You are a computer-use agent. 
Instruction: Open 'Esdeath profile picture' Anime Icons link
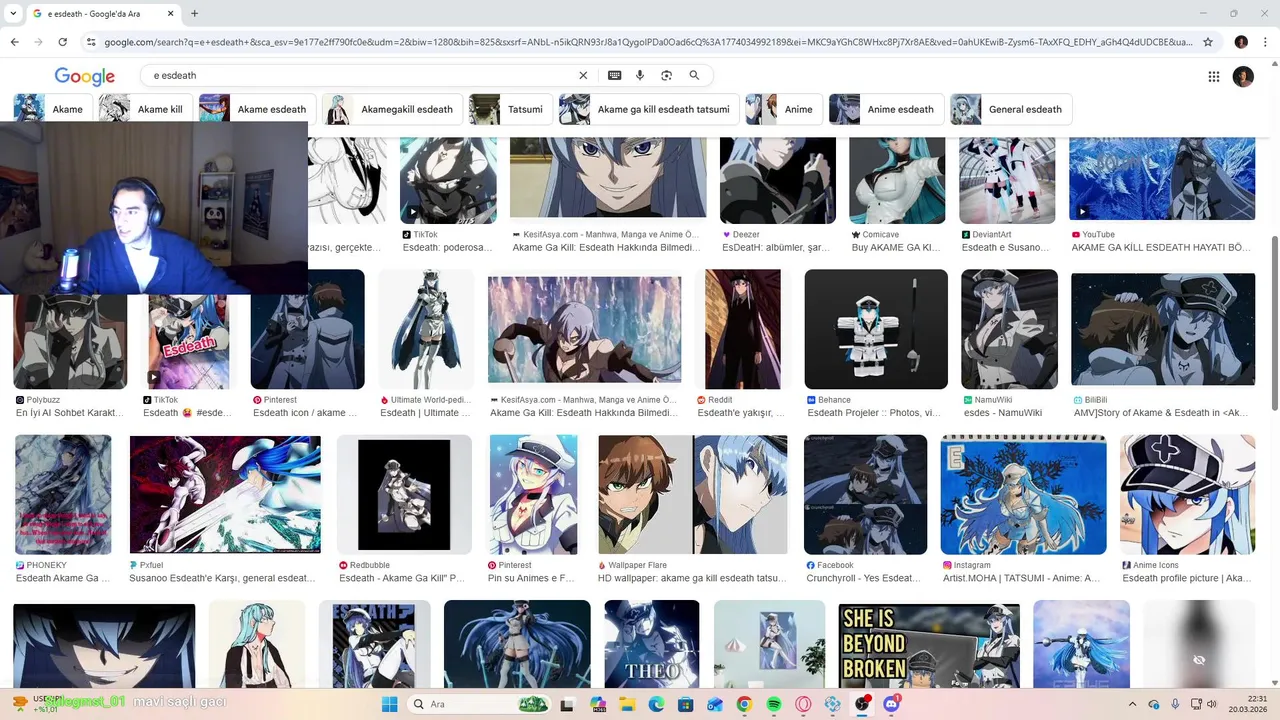tap(1187, 578)
